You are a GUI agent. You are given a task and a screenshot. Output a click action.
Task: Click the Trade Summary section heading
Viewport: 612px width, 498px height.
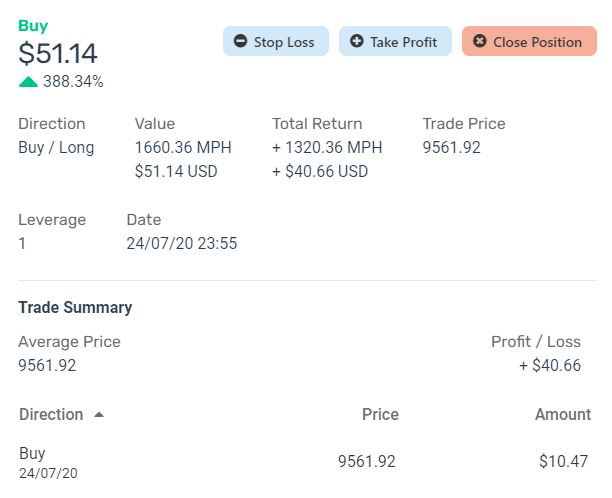tap(75, 308)
